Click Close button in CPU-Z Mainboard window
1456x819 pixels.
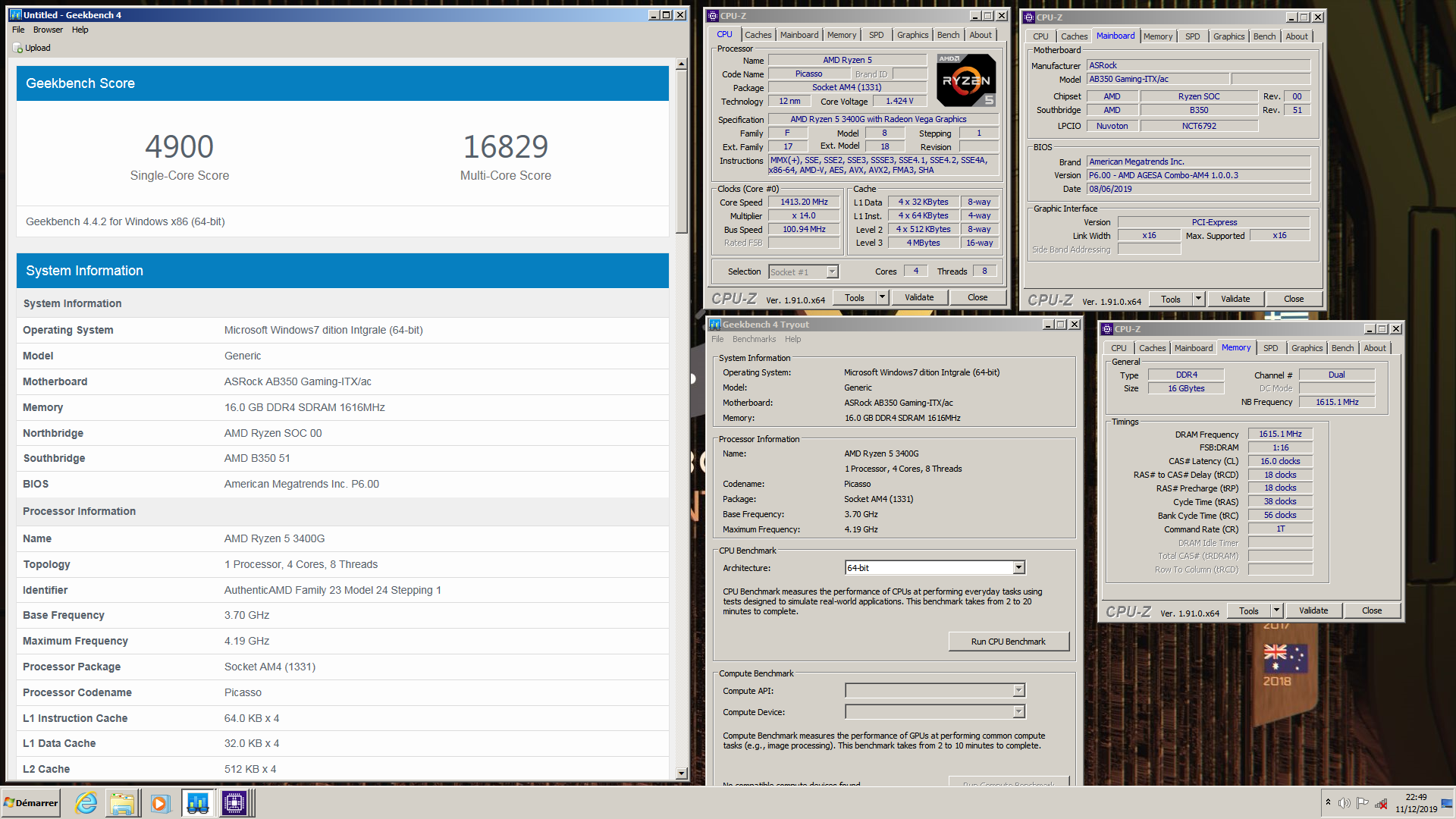coord(1294,299)
